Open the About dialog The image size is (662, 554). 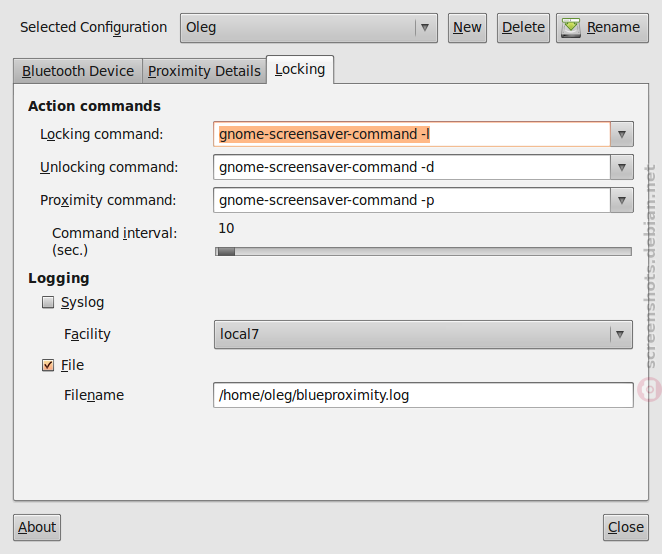[x=37, y=527]
